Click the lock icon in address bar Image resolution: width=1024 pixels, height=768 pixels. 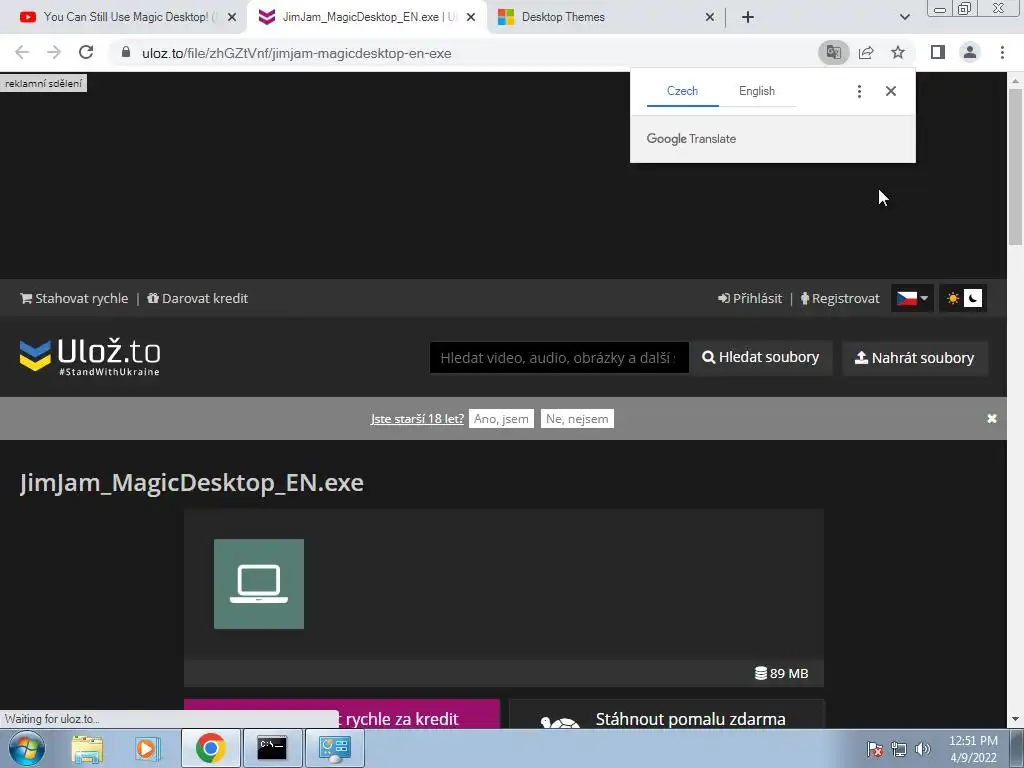pyautogui.click(x=126, y=52)
